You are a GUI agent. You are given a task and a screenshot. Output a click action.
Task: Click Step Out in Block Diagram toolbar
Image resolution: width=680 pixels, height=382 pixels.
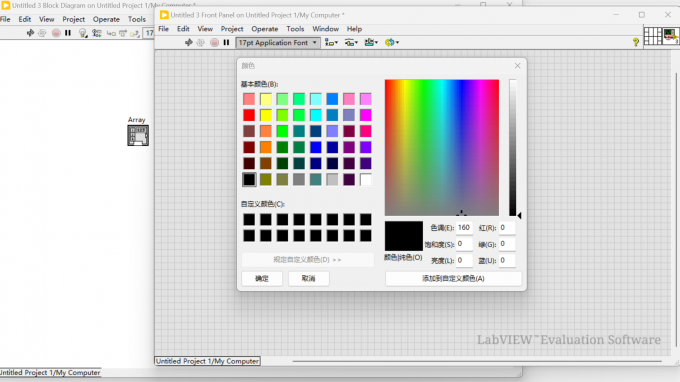(x=135, y=33)
